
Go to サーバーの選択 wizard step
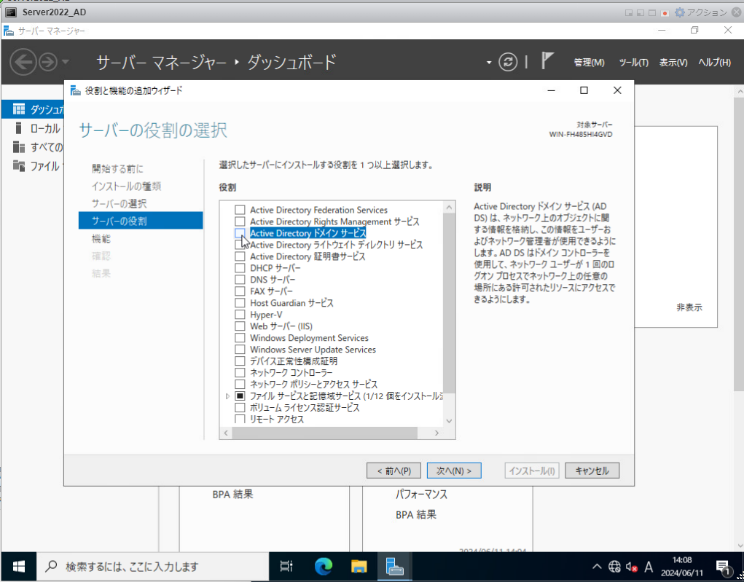pyautogui.click(x=119, y=203)
